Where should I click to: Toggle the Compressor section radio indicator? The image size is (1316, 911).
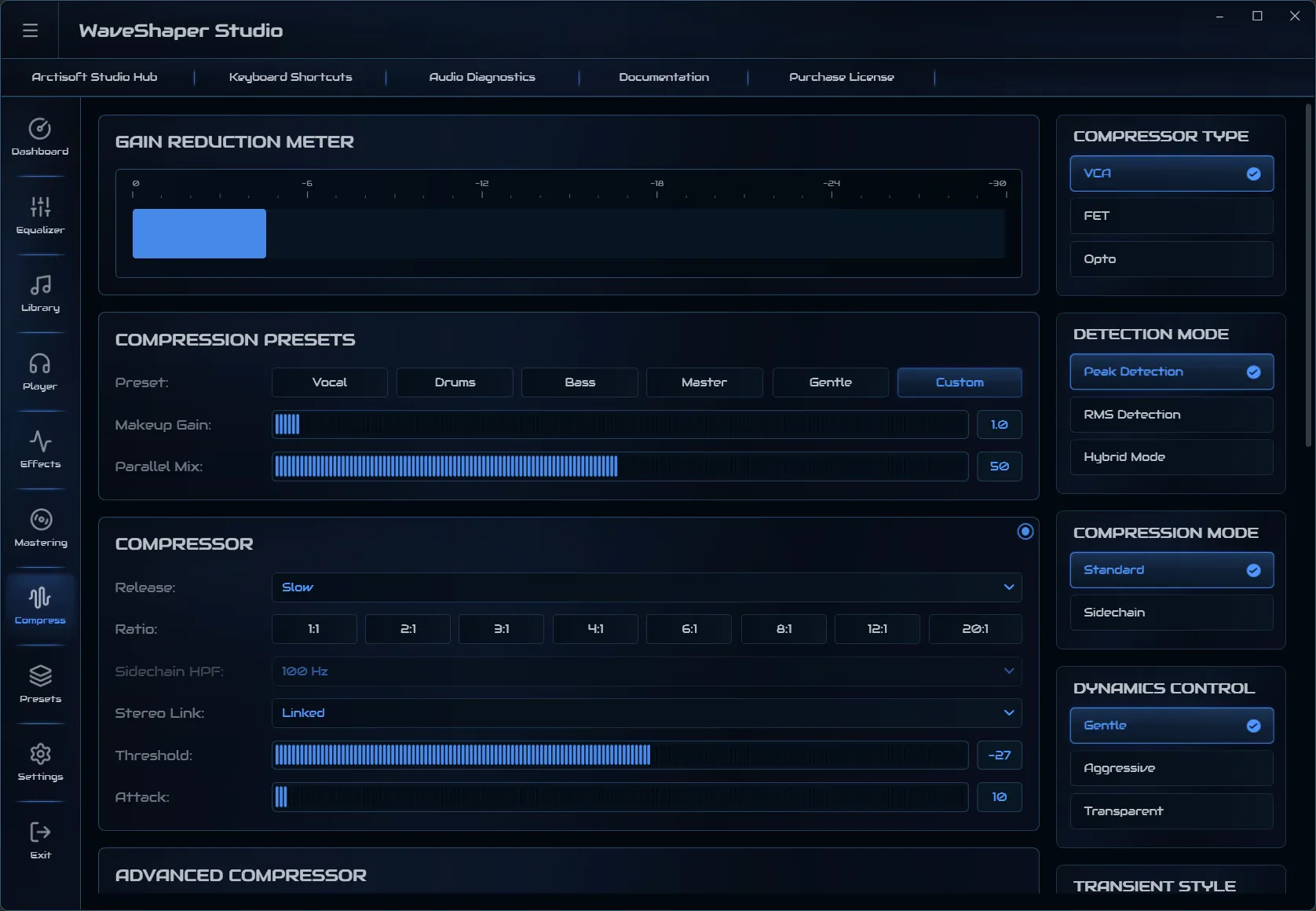[1025, 532]
